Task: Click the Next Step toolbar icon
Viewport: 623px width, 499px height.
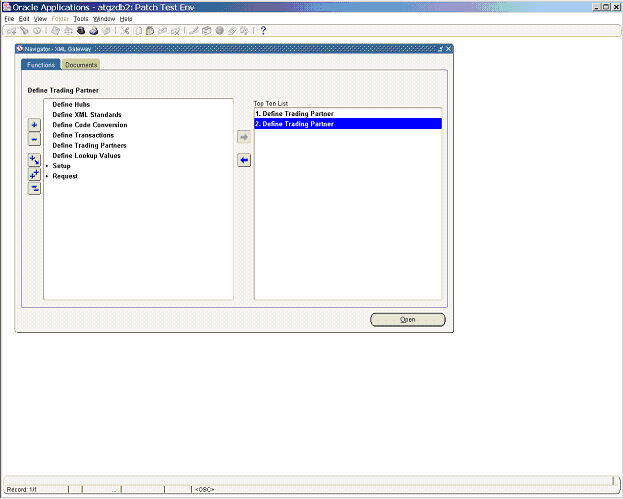Action: (x=68, y=31)
